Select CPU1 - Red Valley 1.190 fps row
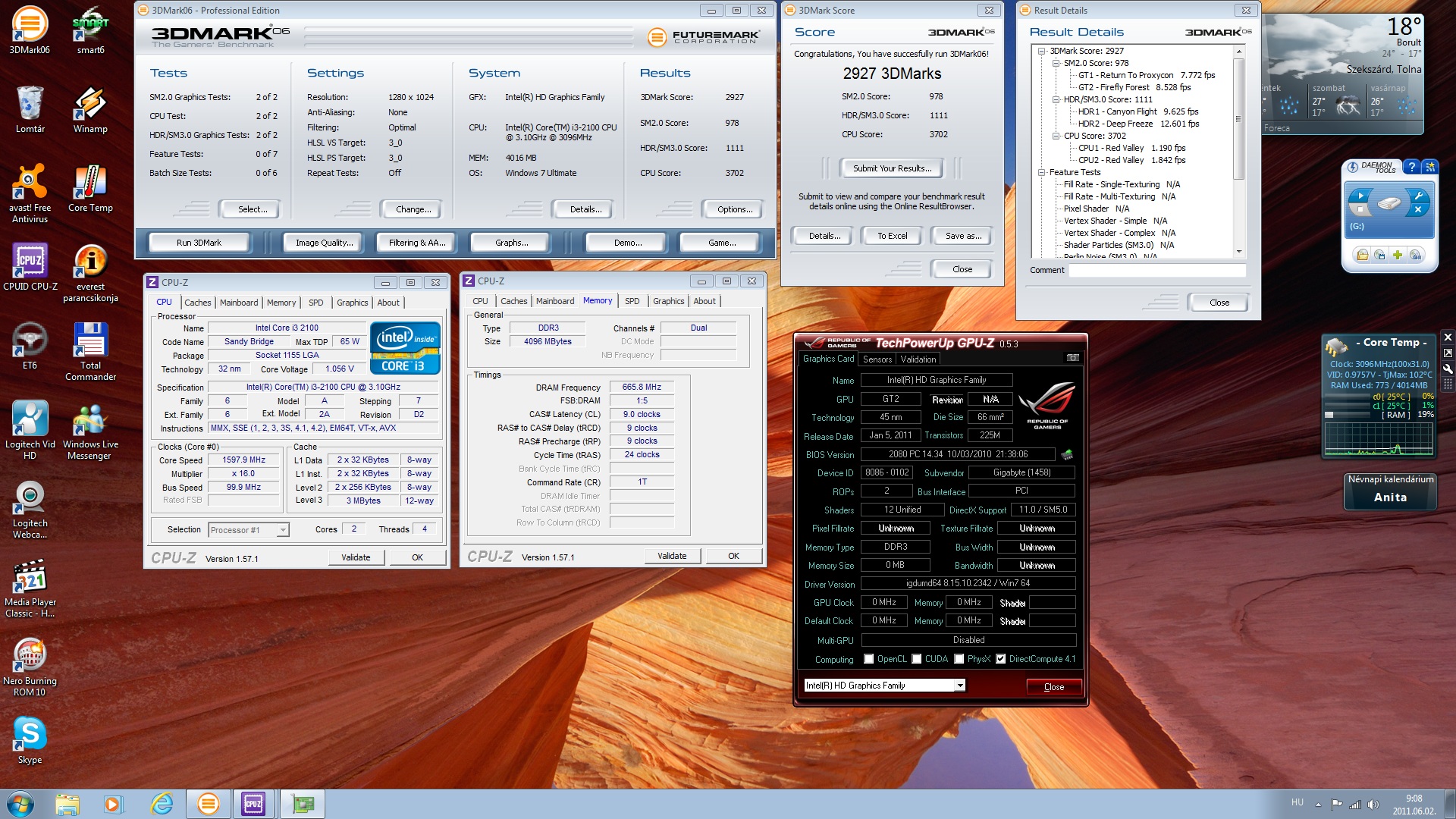Screen dimensions: 1456x819 1131,148
